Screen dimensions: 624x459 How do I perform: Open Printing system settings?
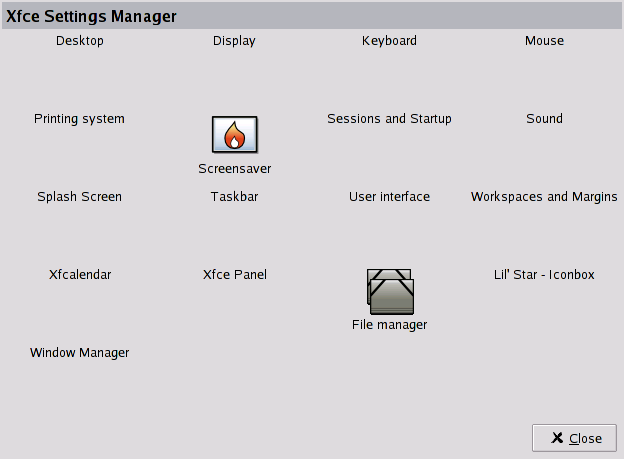[80, 119]
